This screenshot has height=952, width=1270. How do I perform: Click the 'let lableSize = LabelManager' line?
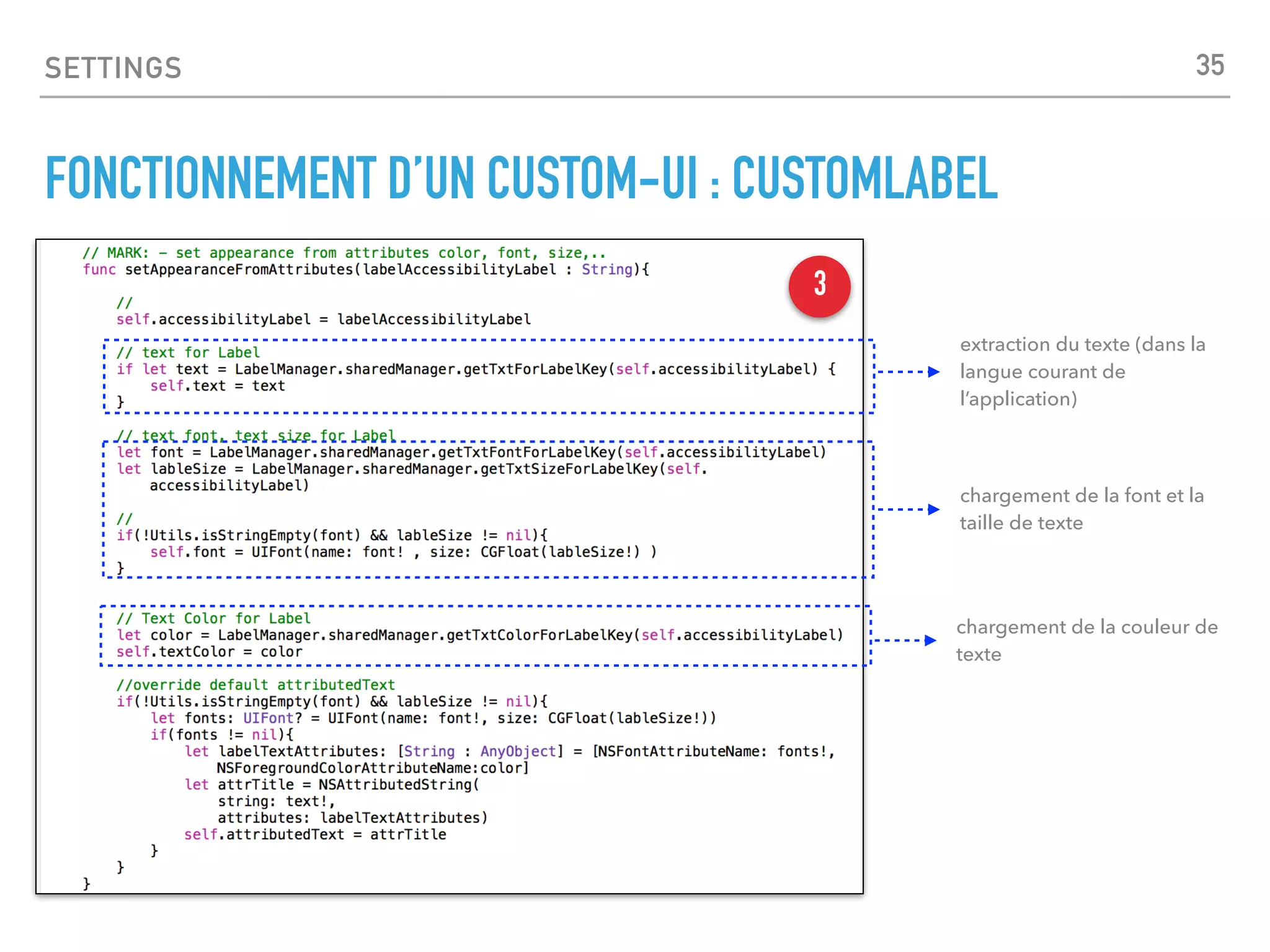point(412,469)
